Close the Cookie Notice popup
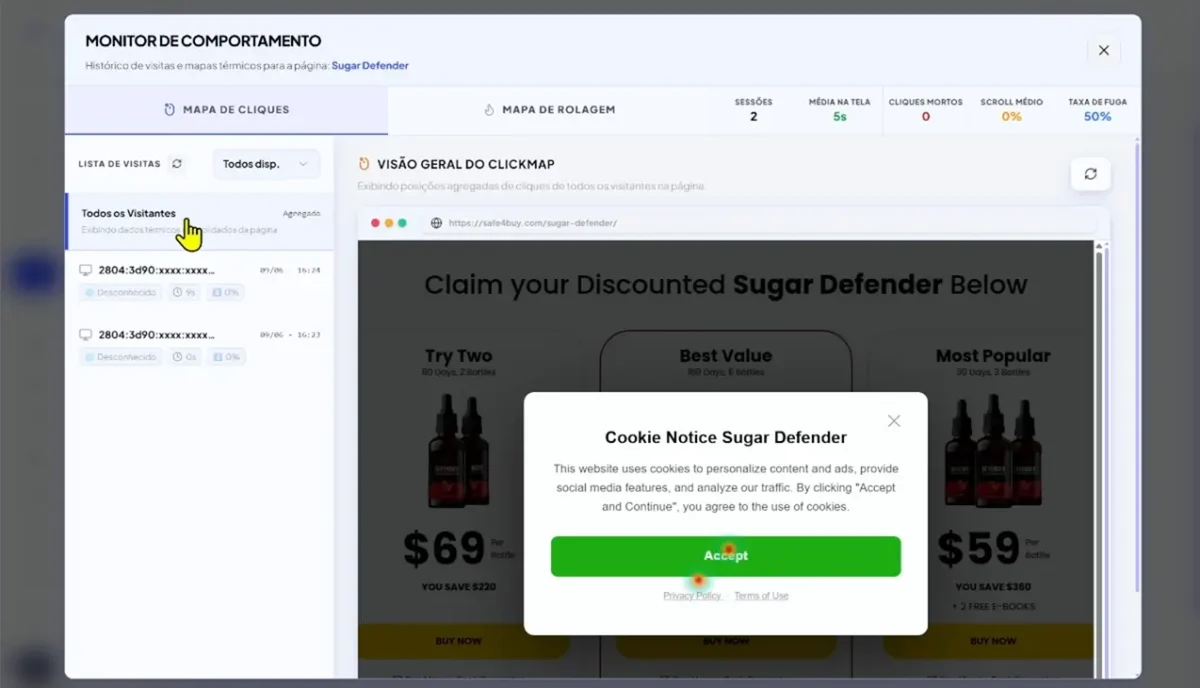 point(894,421)
